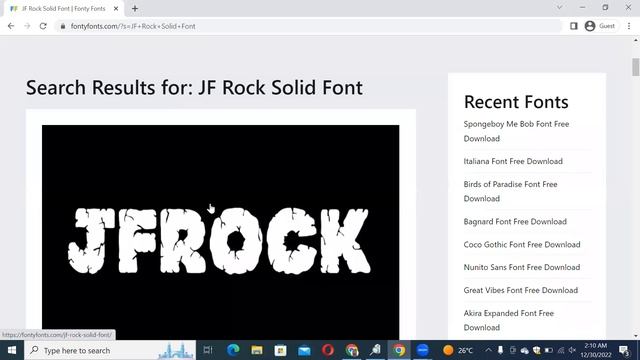
Task: Switch to the active Chrome taskbar window
Action: [x=399, y=350]
